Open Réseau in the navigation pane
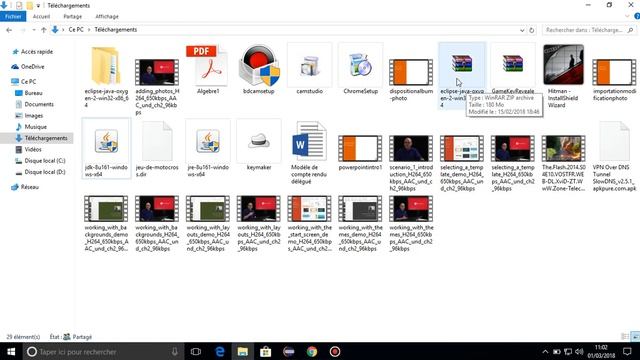This screenshot has height=360, width=640. point(25,187)
